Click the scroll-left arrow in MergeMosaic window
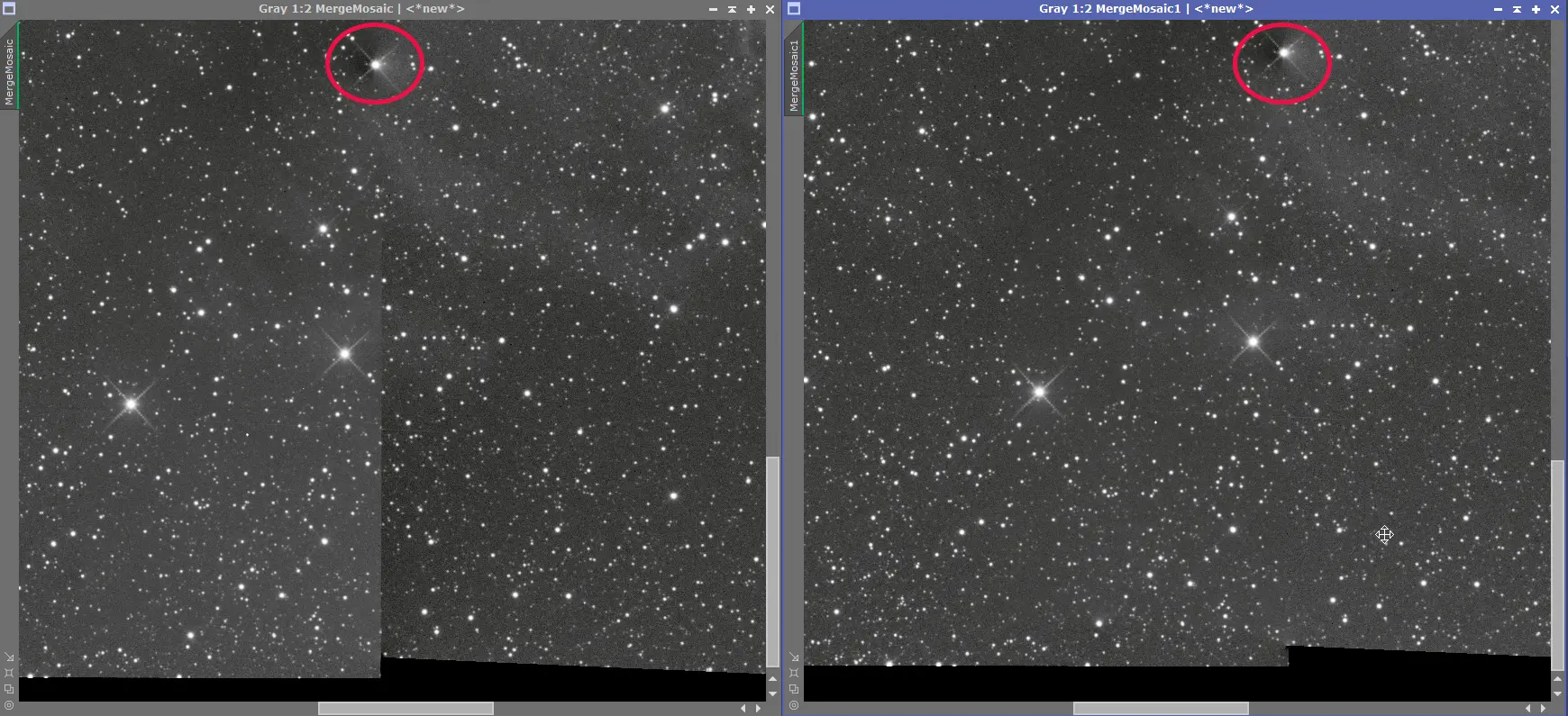The width and height of the screenshot is (1568, 716). 743,709
